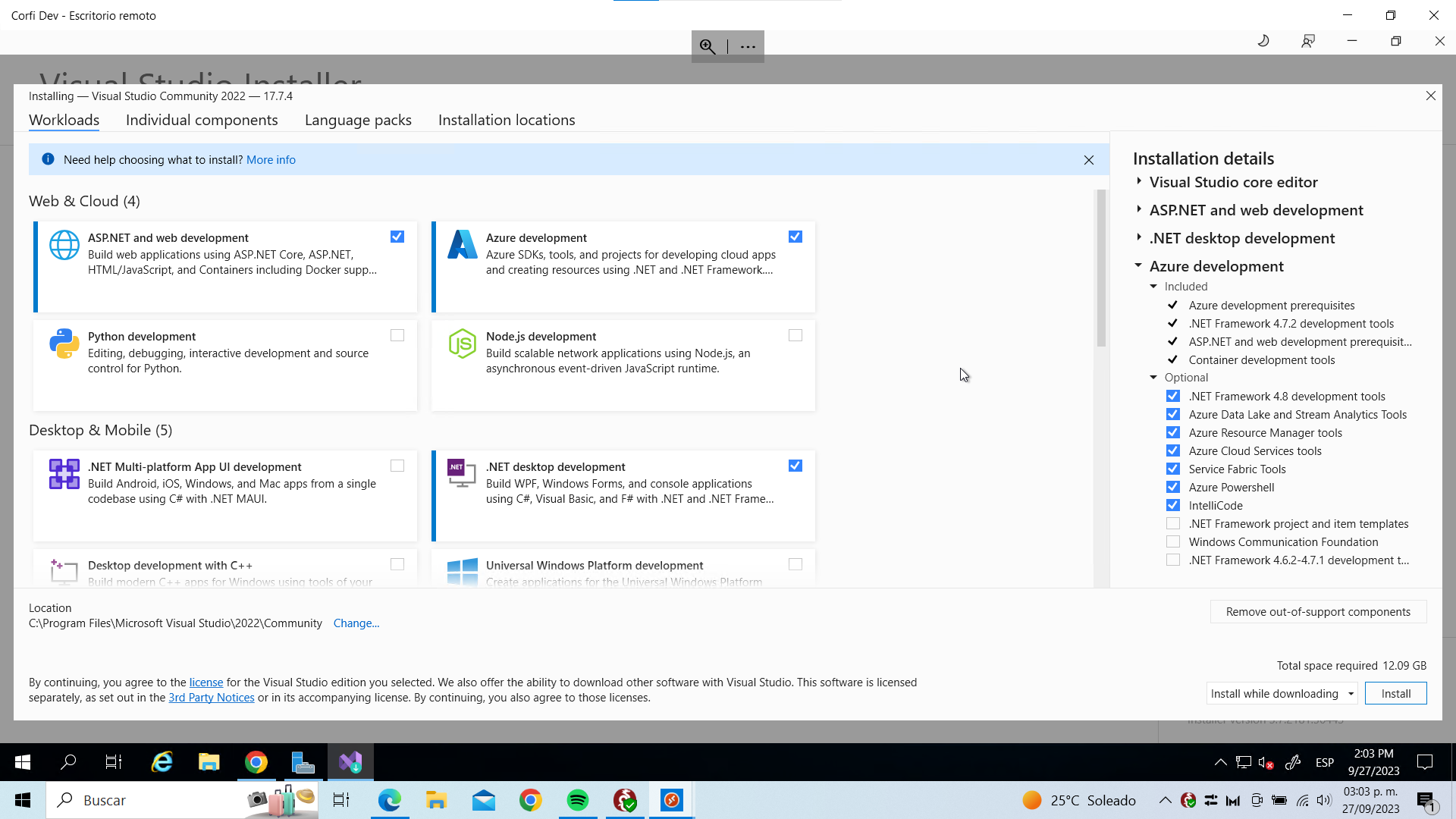Viewport: 1456px width, 819px height.
Task: Collapse the Included components list
Action: [1153, 287]
